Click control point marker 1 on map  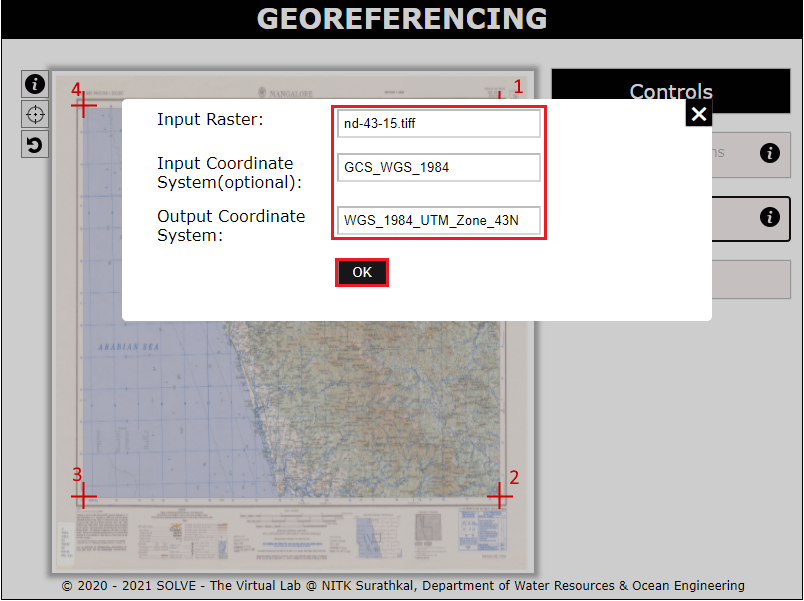pyautogui.click(x=501, y=95)
